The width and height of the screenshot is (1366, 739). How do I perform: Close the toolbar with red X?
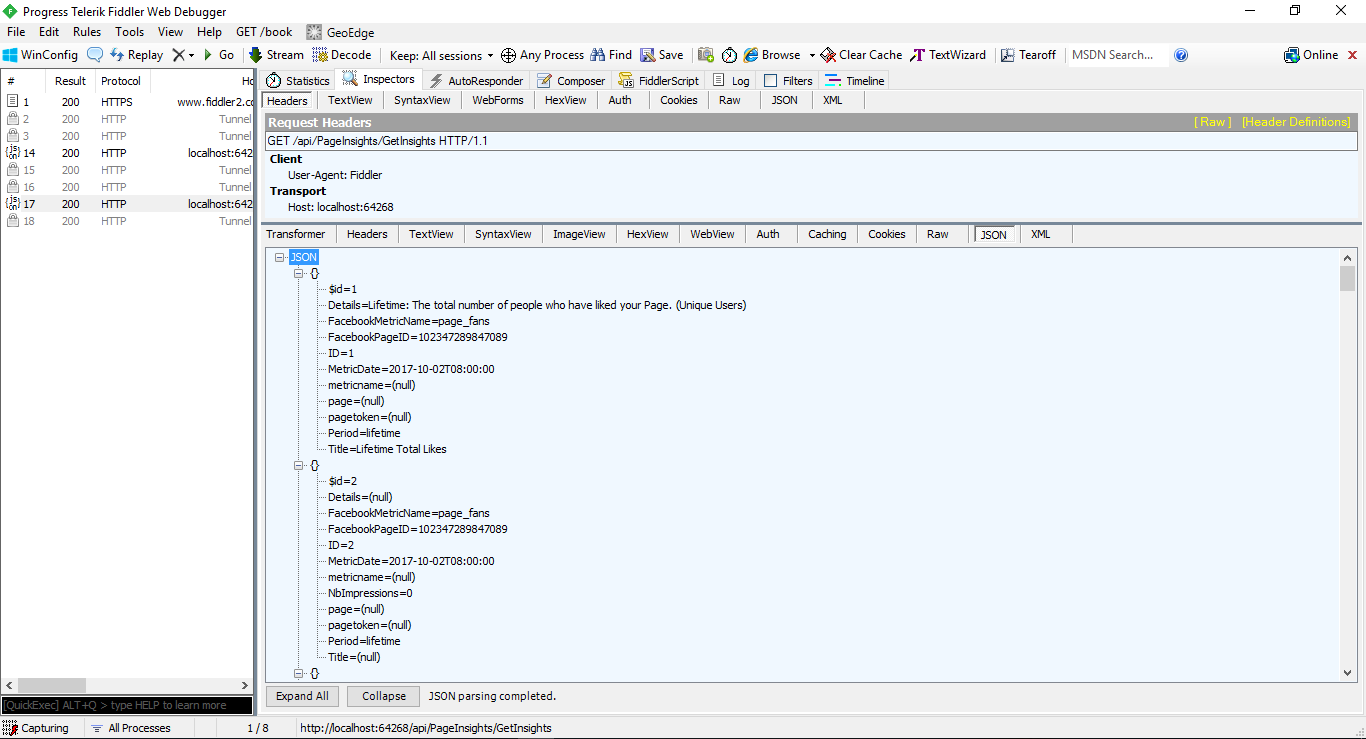click(x=1353, y=55)
